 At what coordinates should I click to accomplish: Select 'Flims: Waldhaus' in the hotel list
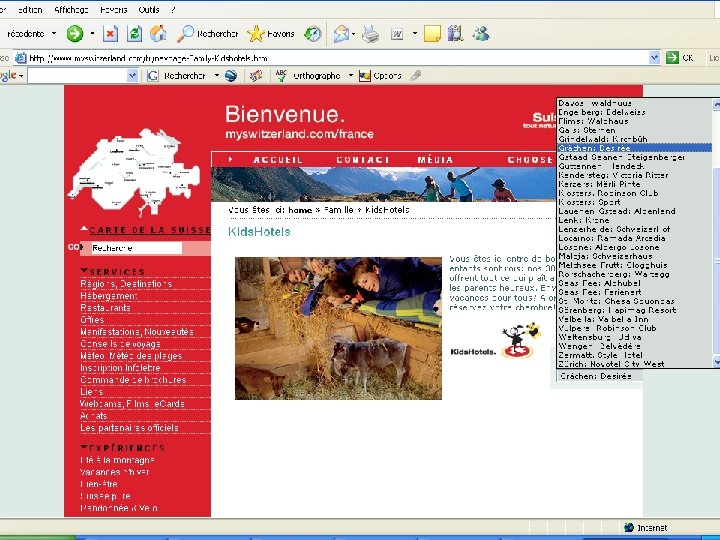634,121
